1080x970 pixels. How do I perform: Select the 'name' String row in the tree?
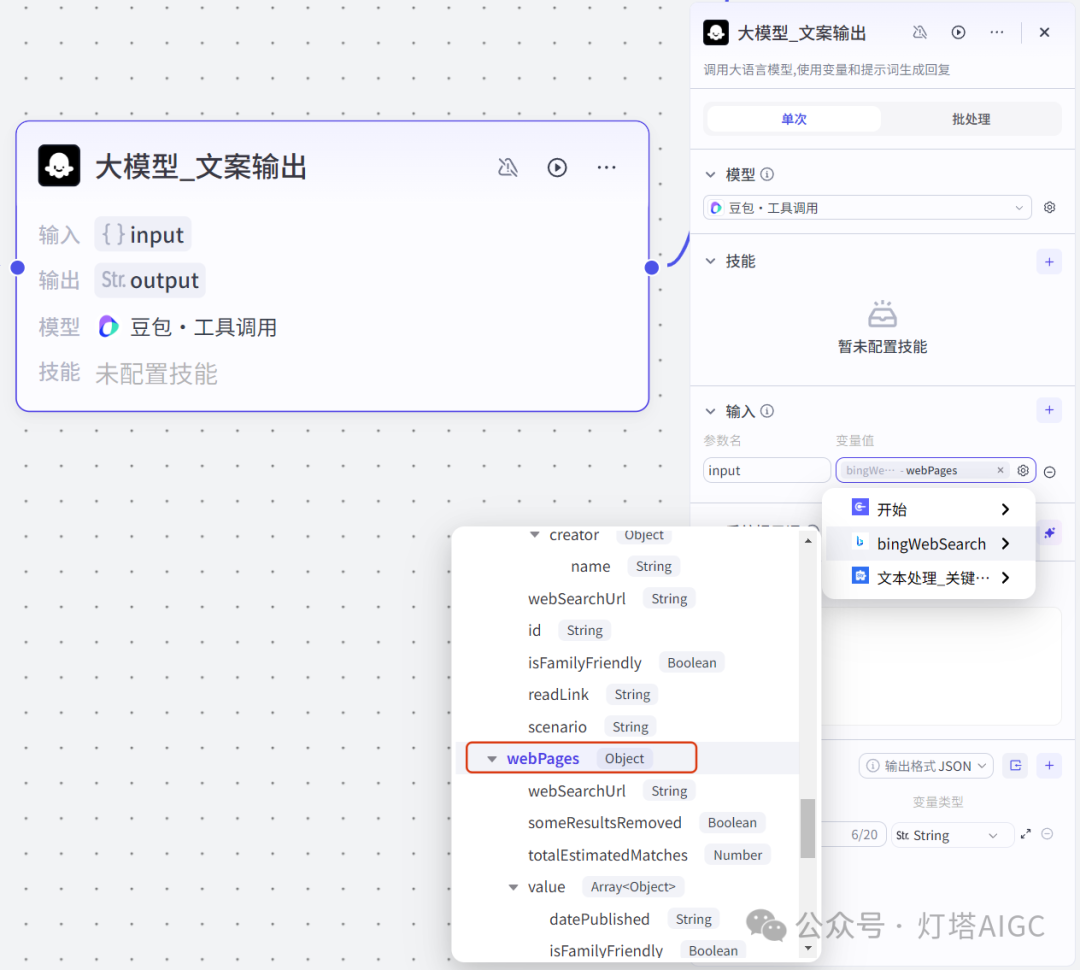pyautogui.click(x=625, y=566)
